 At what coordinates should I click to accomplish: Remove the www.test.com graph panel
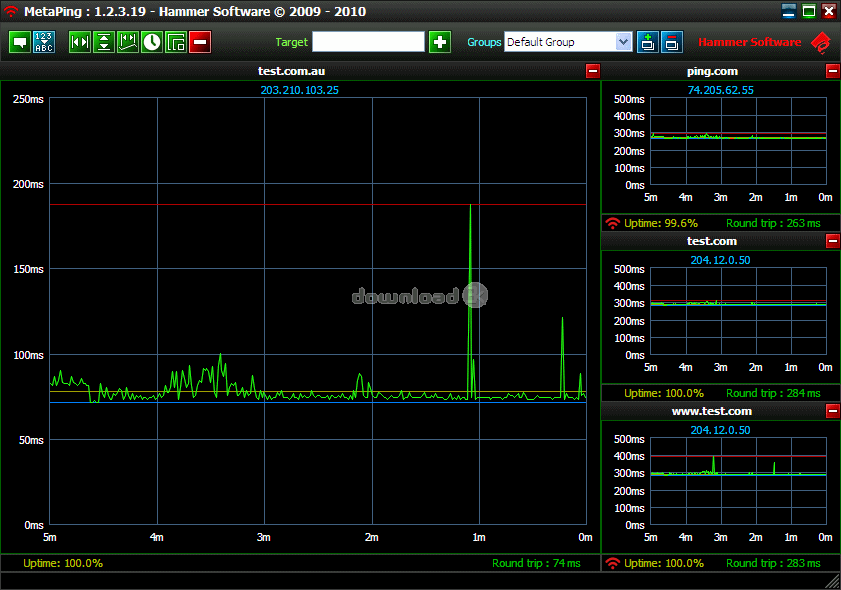833,411
